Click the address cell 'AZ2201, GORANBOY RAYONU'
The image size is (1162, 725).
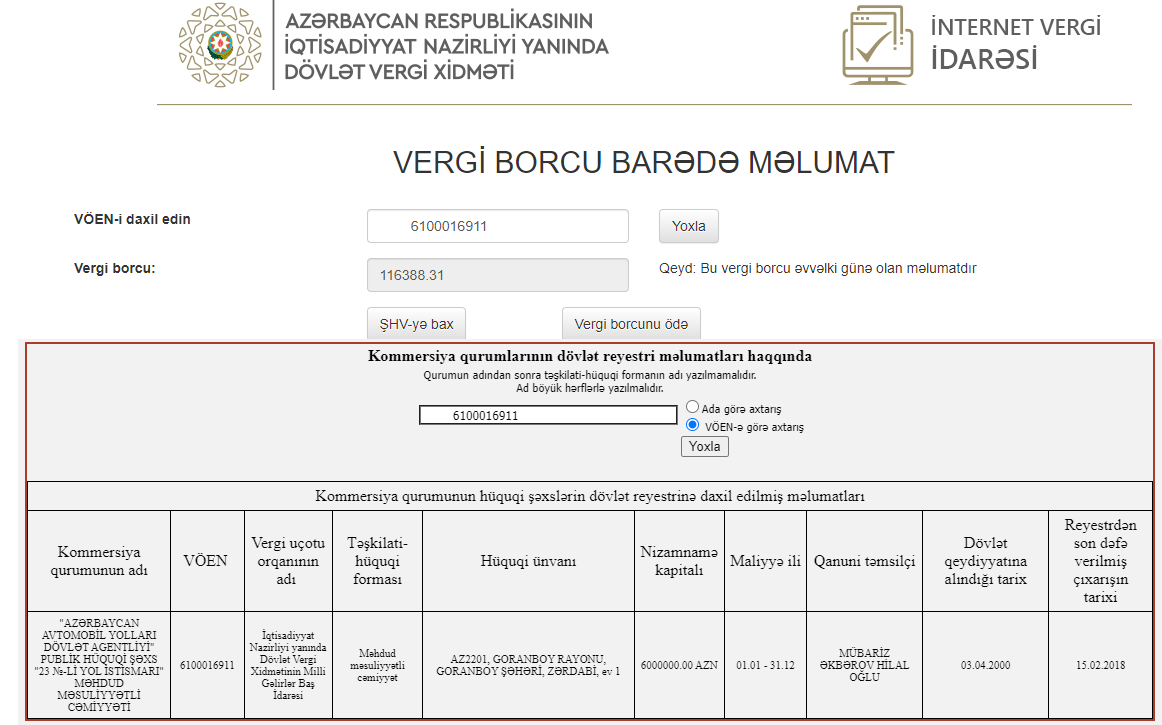pos(528,665)
